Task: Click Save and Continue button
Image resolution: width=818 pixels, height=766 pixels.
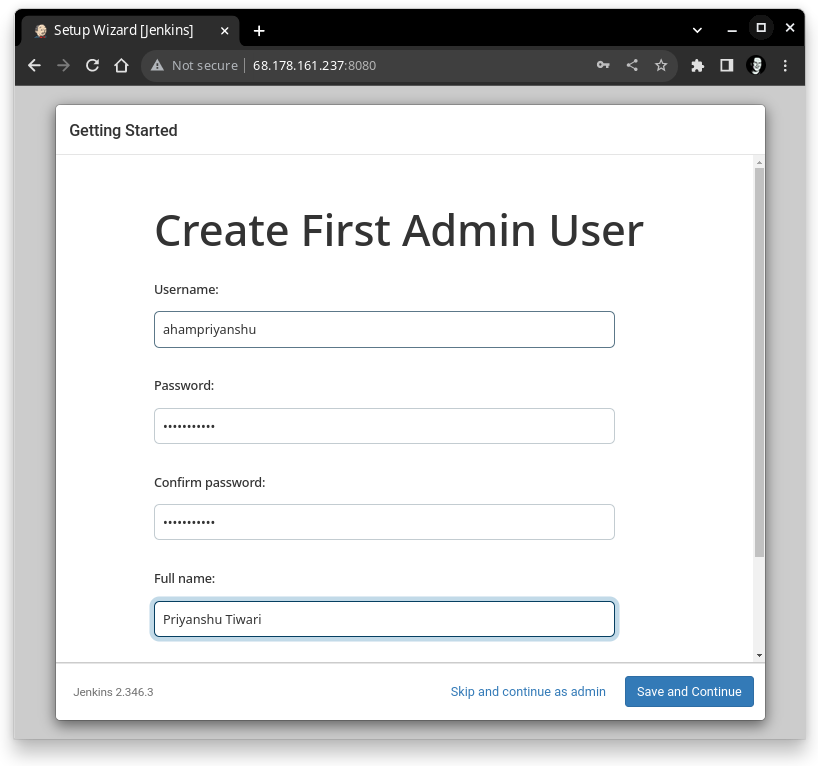Action: (x=689, y=691)
